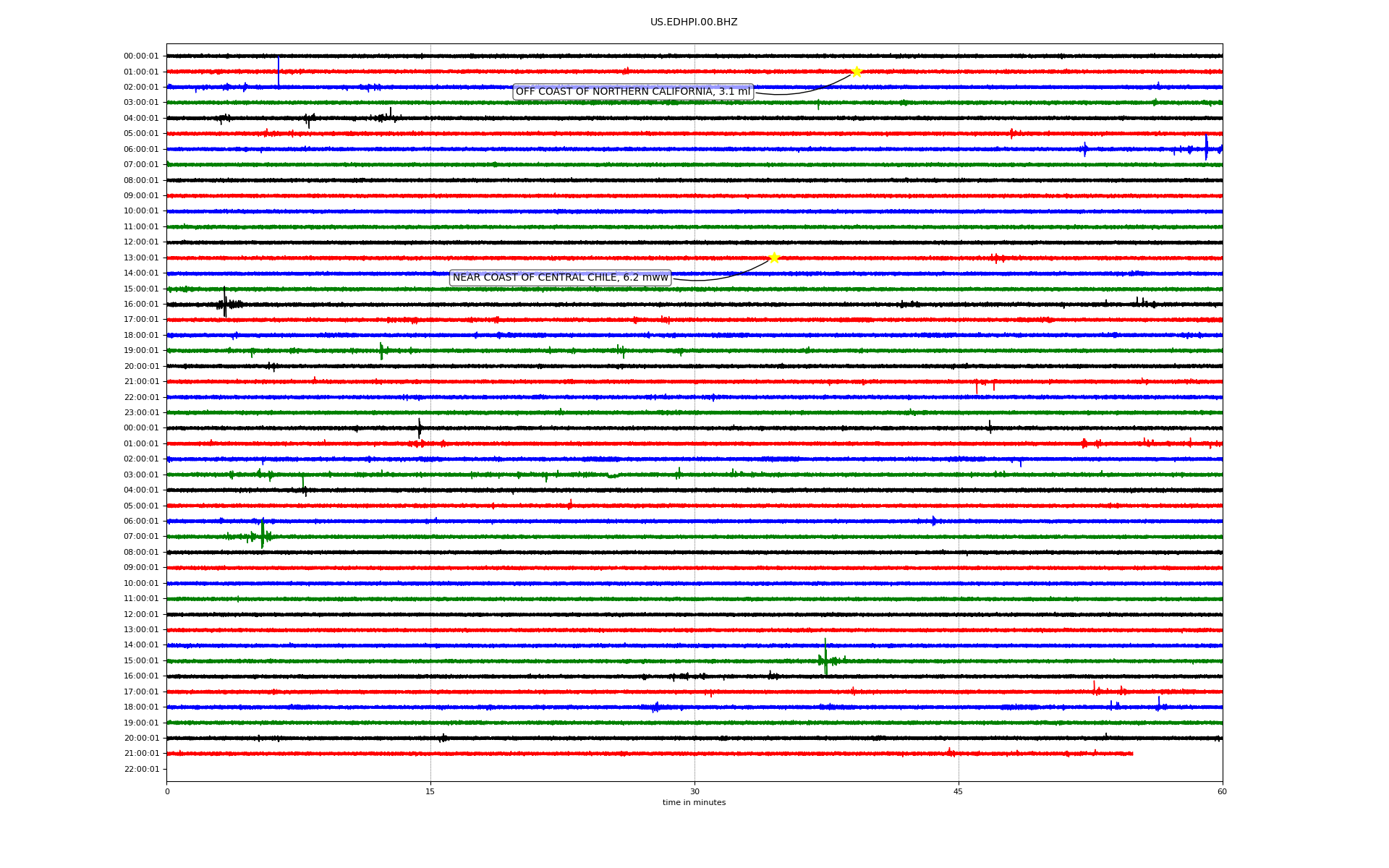This screenshot has height=868, width=1389.
Task: Click the Central Chile earthquake star marker
Action: coord(774,258)
